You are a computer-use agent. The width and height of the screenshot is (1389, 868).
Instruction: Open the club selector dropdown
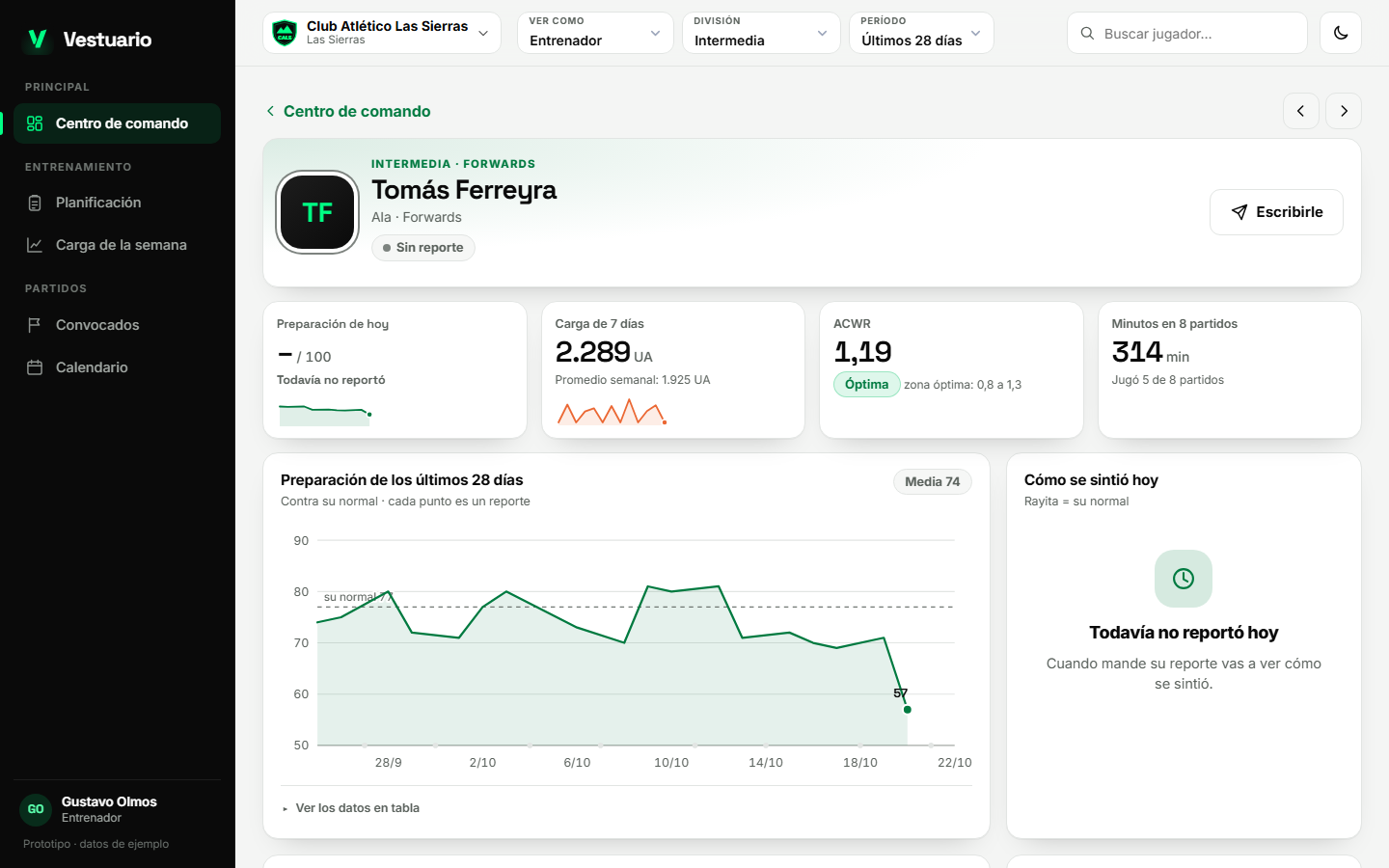click(x=382, y=33)
